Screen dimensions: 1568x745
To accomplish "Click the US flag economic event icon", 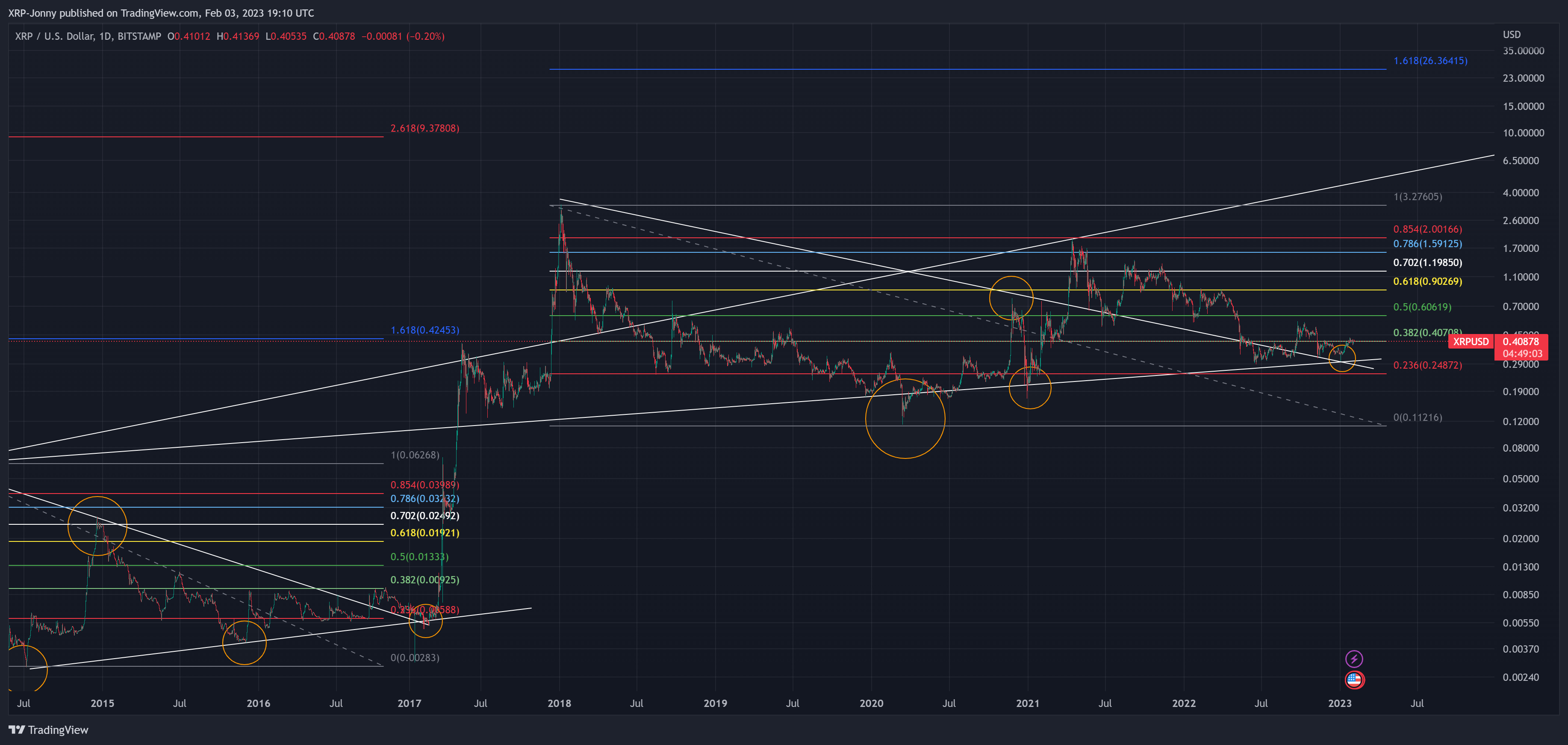I will click(1354, 679).
